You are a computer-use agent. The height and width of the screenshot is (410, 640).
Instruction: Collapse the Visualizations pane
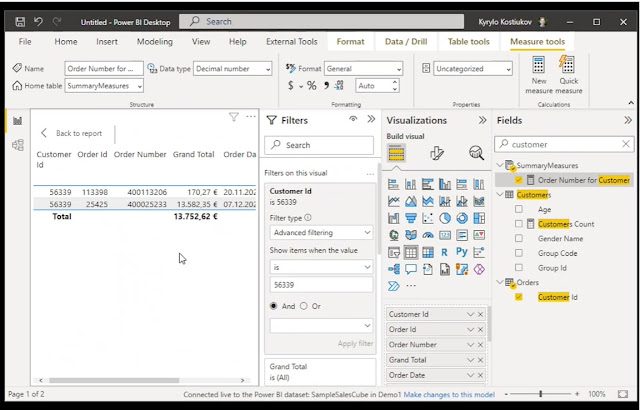tap(482, 120)
